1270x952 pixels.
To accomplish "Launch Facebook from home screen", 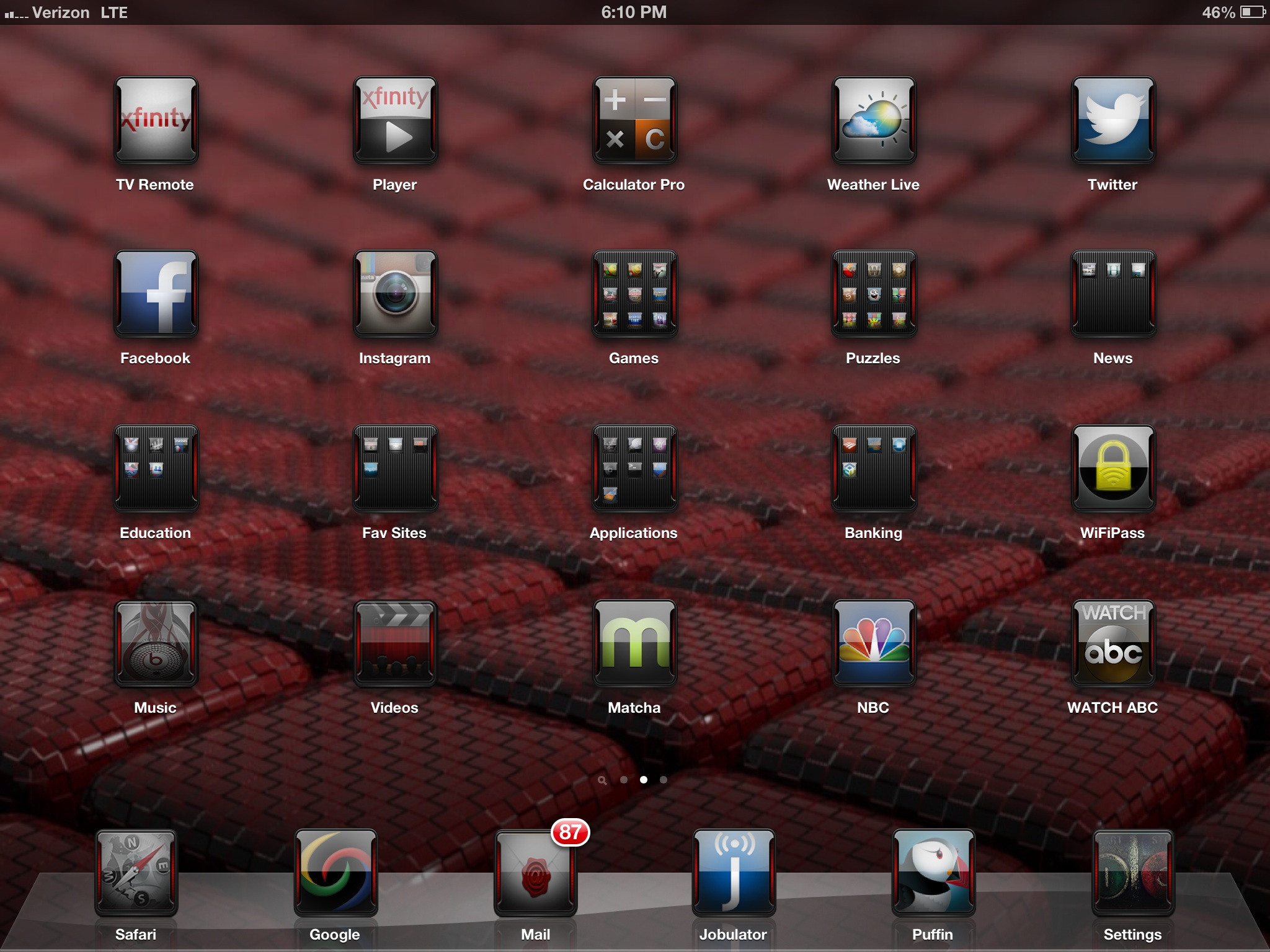I will point(156,293).
